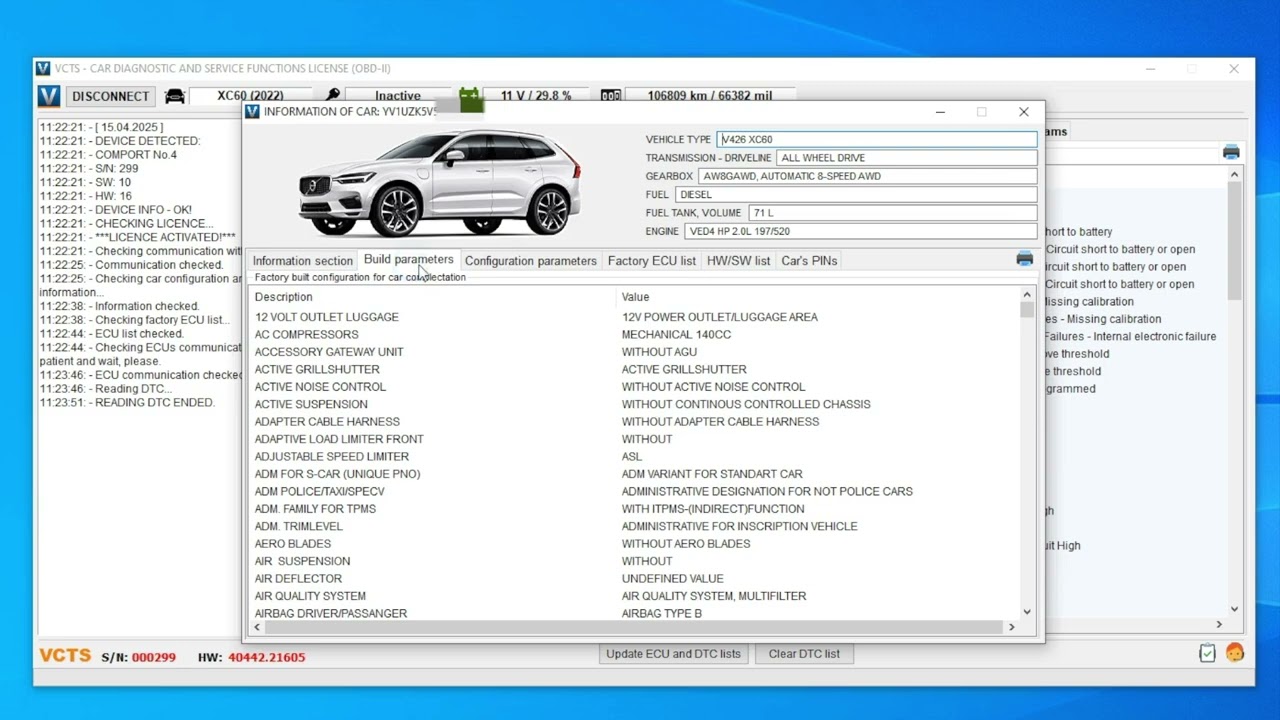Click the white Volvo XC60 car image
This screenshot has width=1280, height=720.
point(440,184)
